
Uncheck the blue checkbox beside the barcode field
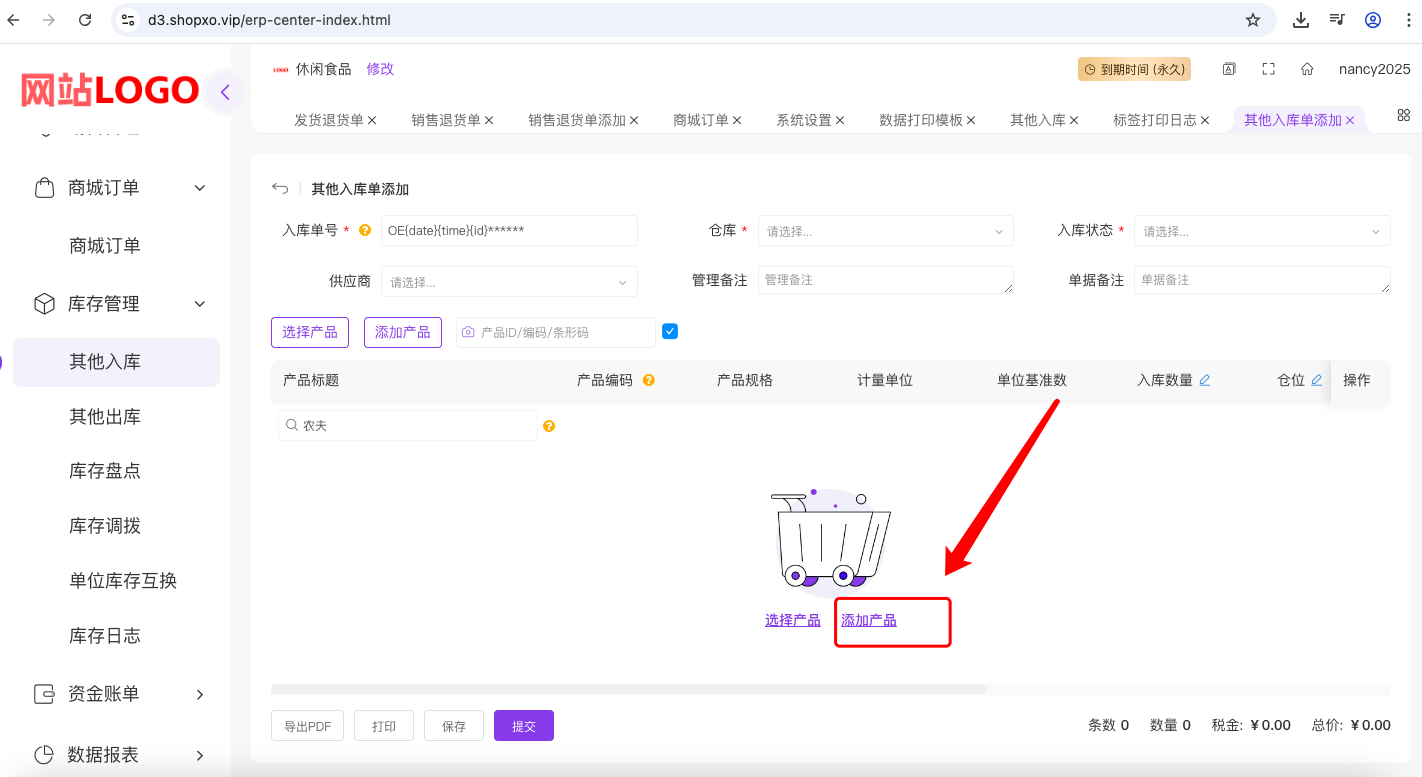click(x=670, y=331)
